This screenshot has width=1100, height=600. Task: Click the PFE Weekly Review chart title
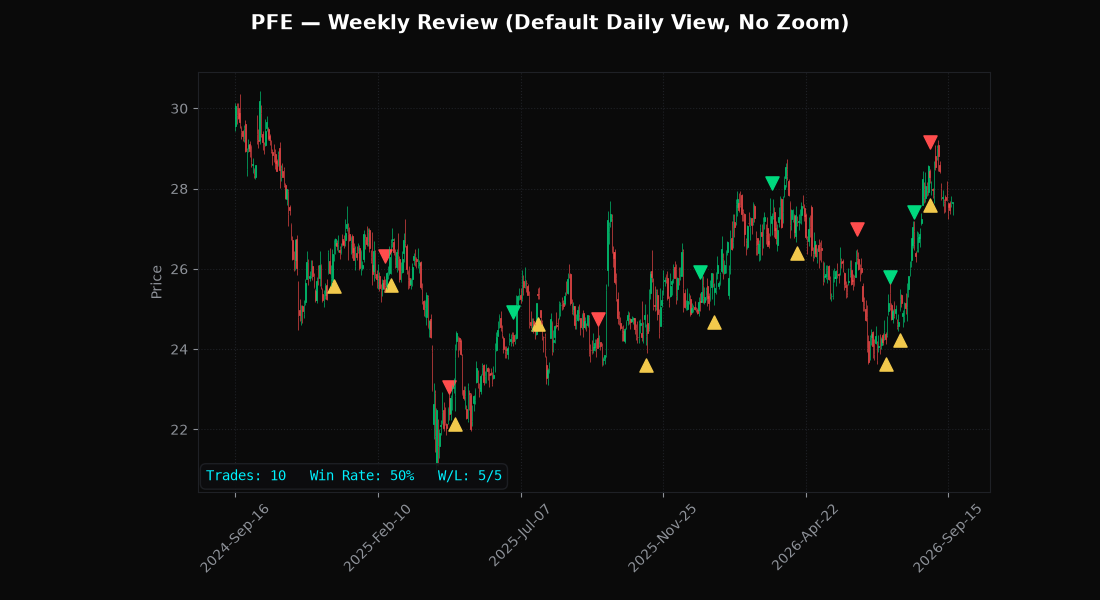550,22
